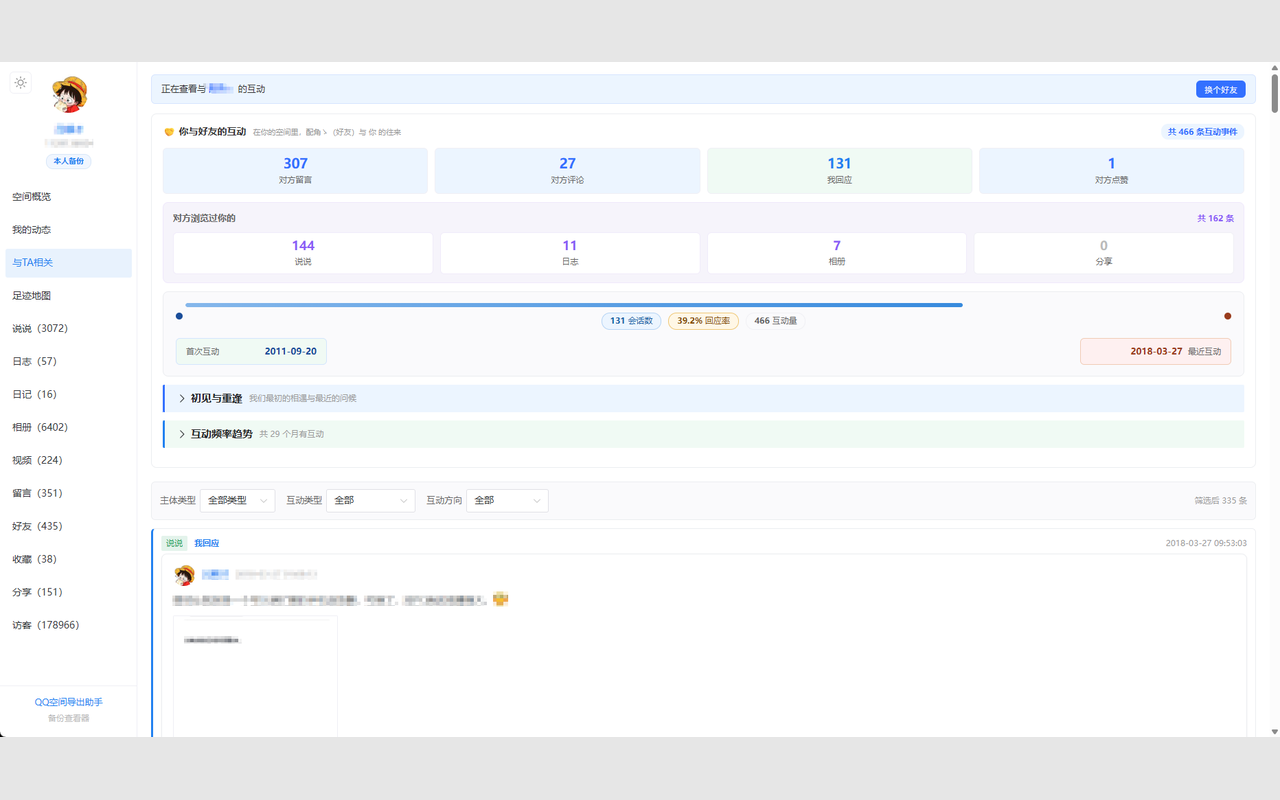Open 日志 (57) in the sidebar

(x=68, y=361)
